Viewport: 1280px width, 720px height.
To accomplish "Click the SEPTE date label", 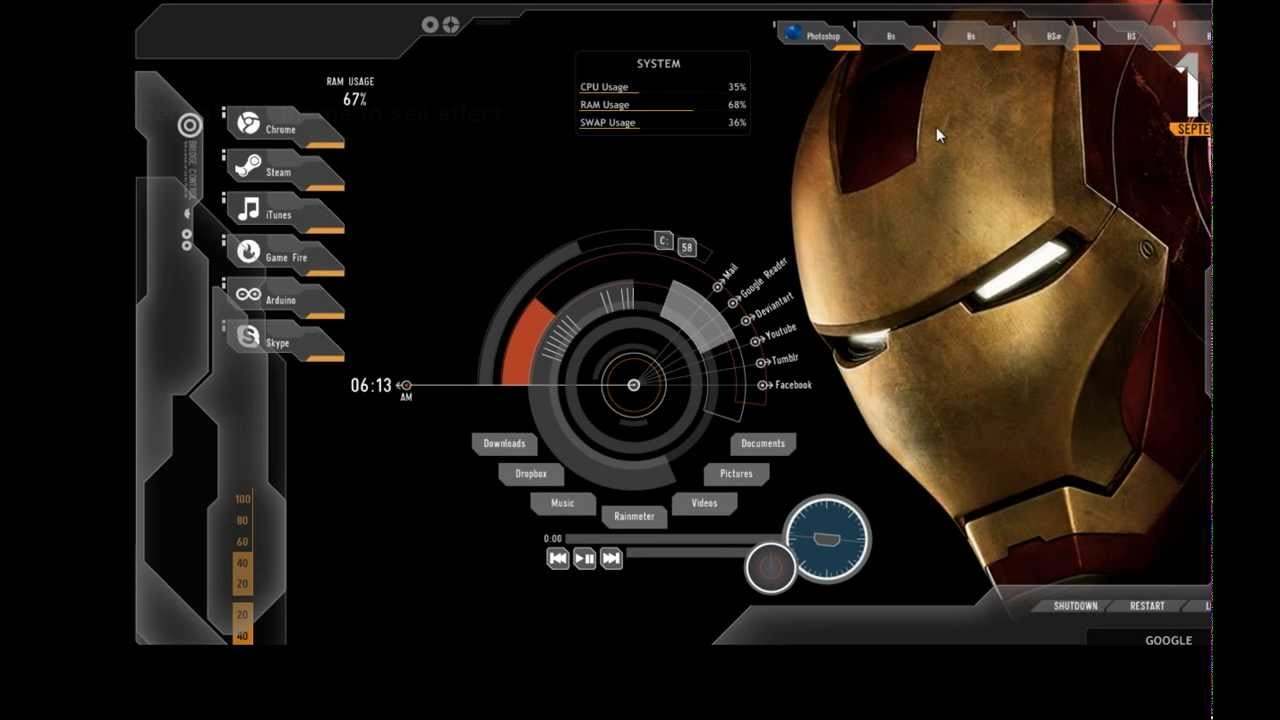I will click(x=1190, y=130).
